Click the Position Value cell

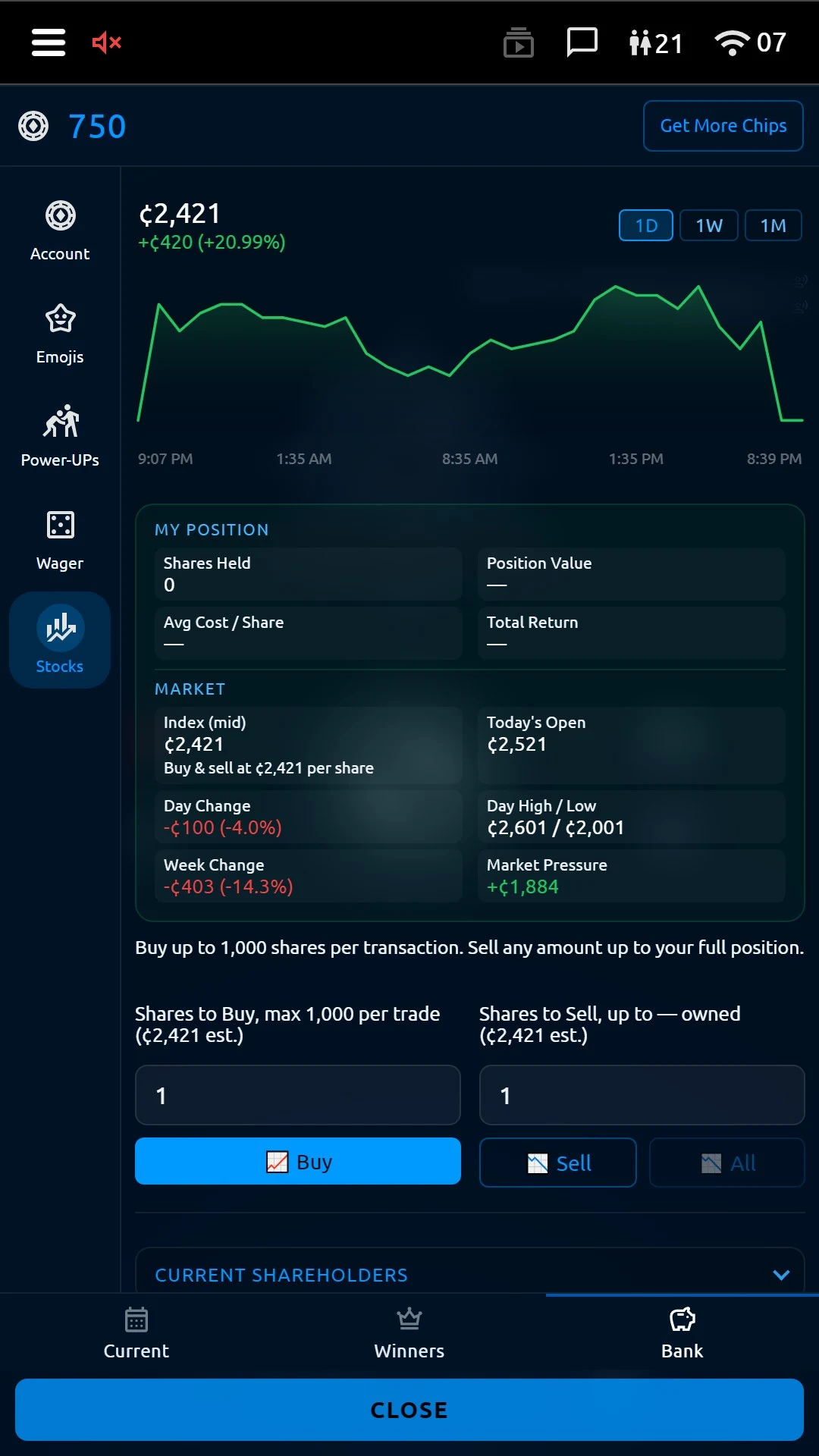(x=632, y=574)
